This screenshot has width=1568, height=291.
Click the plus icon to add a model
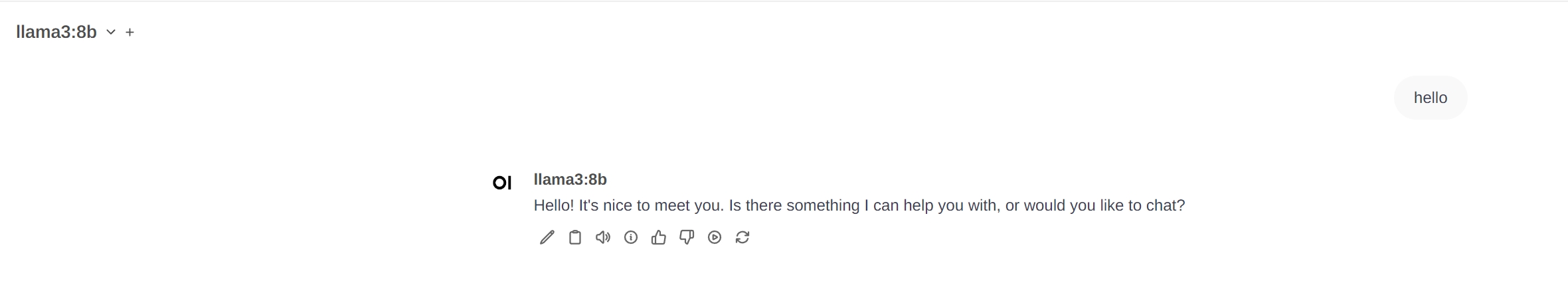[130, 32]
